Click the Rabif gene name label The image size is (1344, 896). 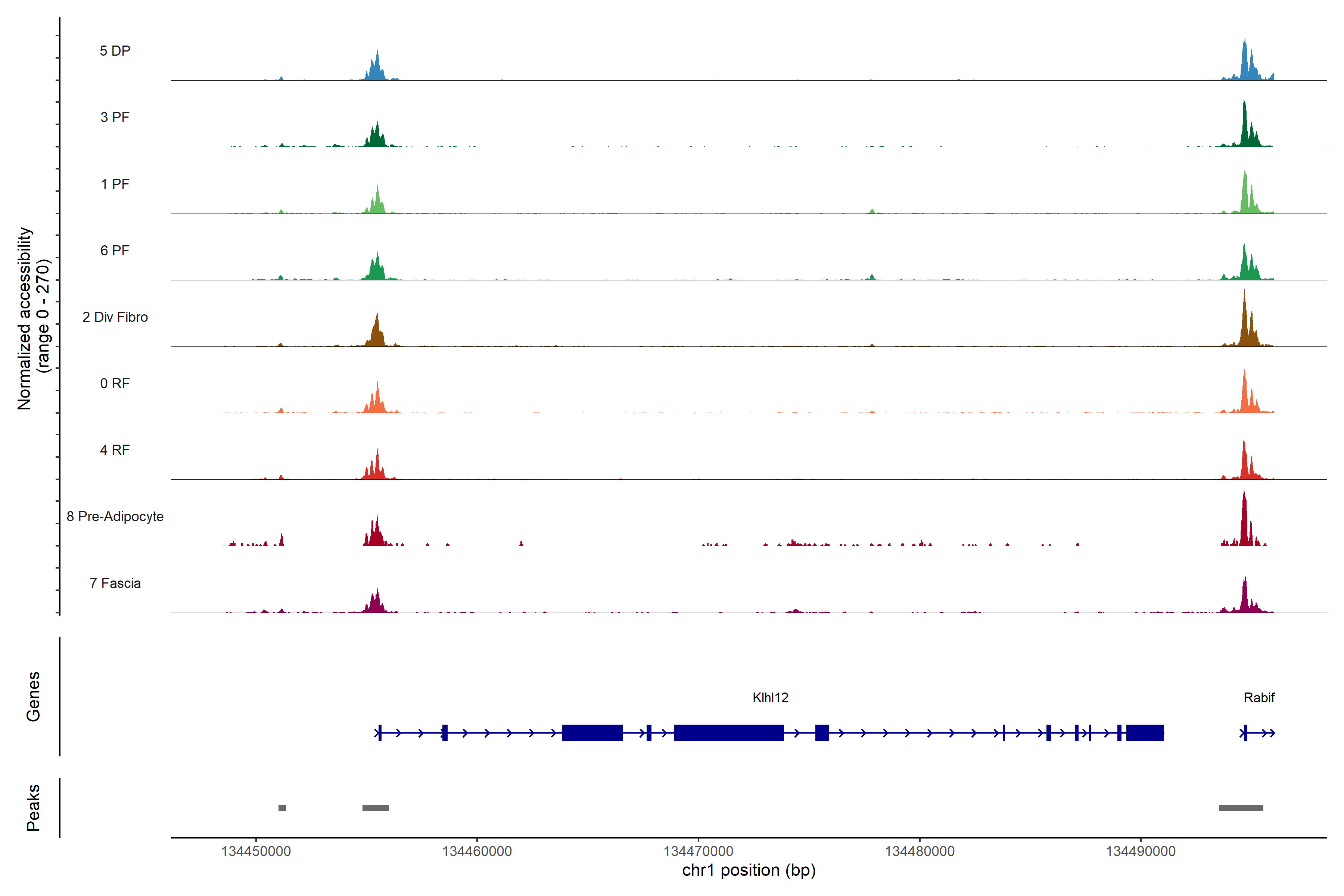point(1259,698)
